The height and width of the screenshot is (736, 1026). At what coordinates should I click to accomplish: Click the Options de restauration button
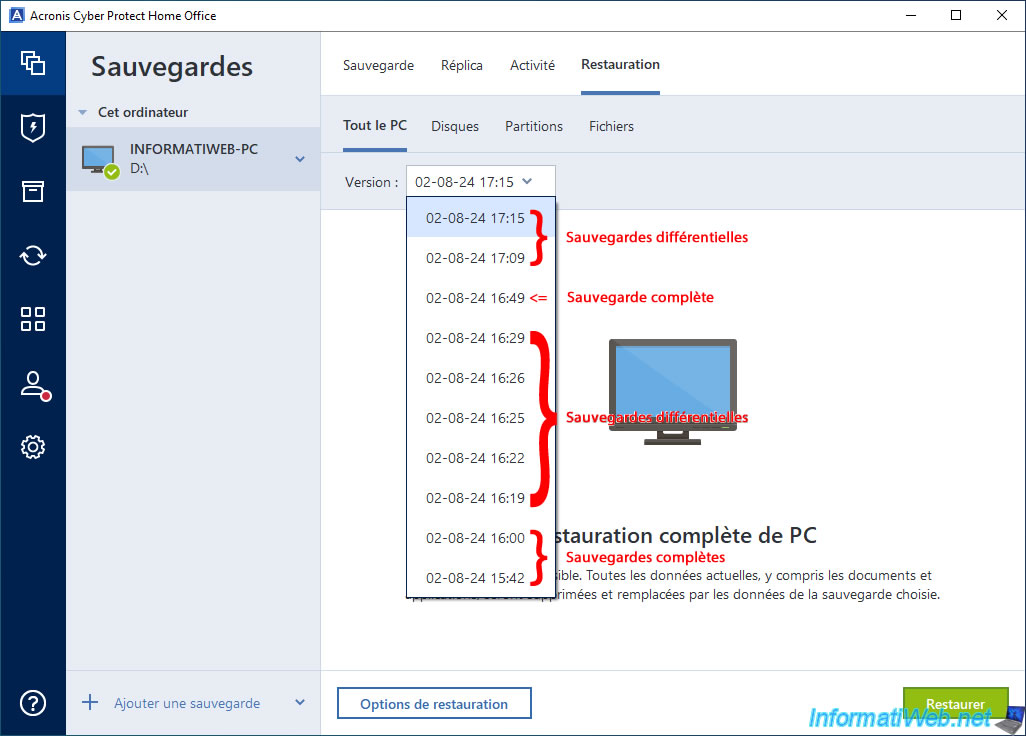(x=434, y=703)
